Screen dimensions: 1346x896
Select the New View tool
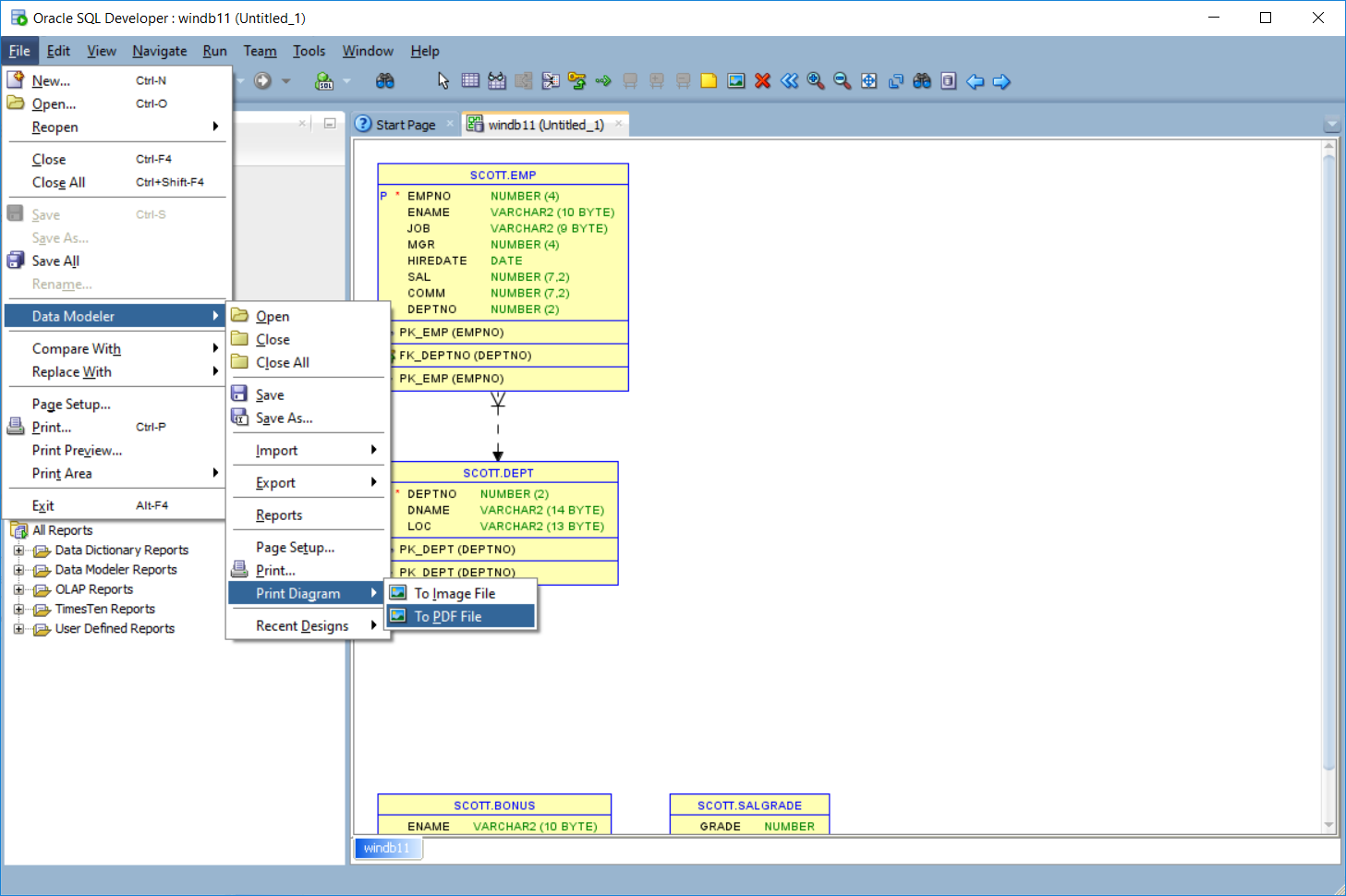pyautogui.click(x=497, y=81)
